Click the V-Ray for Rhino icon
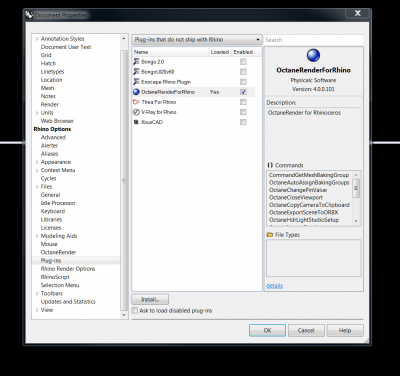This screenshot has width=400, height=376. (136, 112)
